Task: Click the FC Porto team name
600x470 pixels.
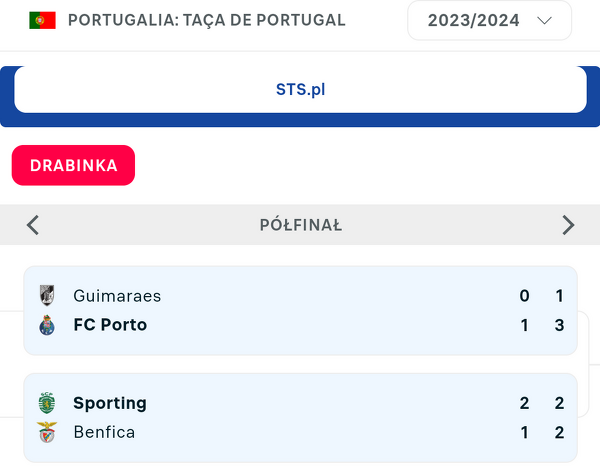Action: 110,325
